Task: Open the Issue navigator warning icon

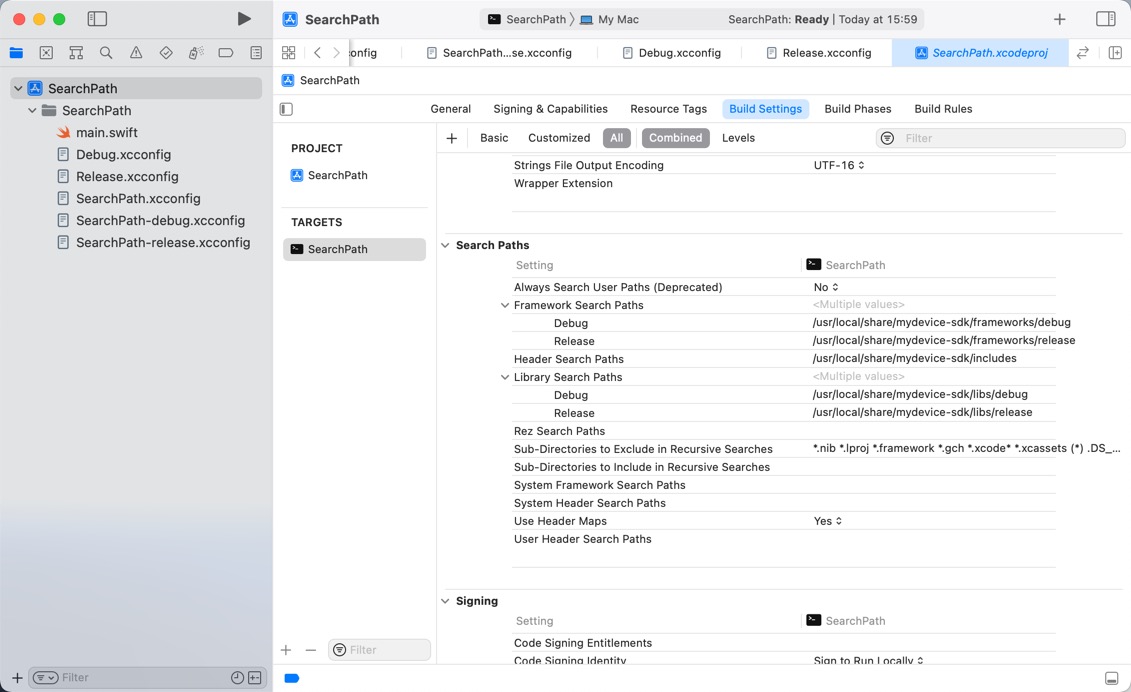Action: click(136, 53)
